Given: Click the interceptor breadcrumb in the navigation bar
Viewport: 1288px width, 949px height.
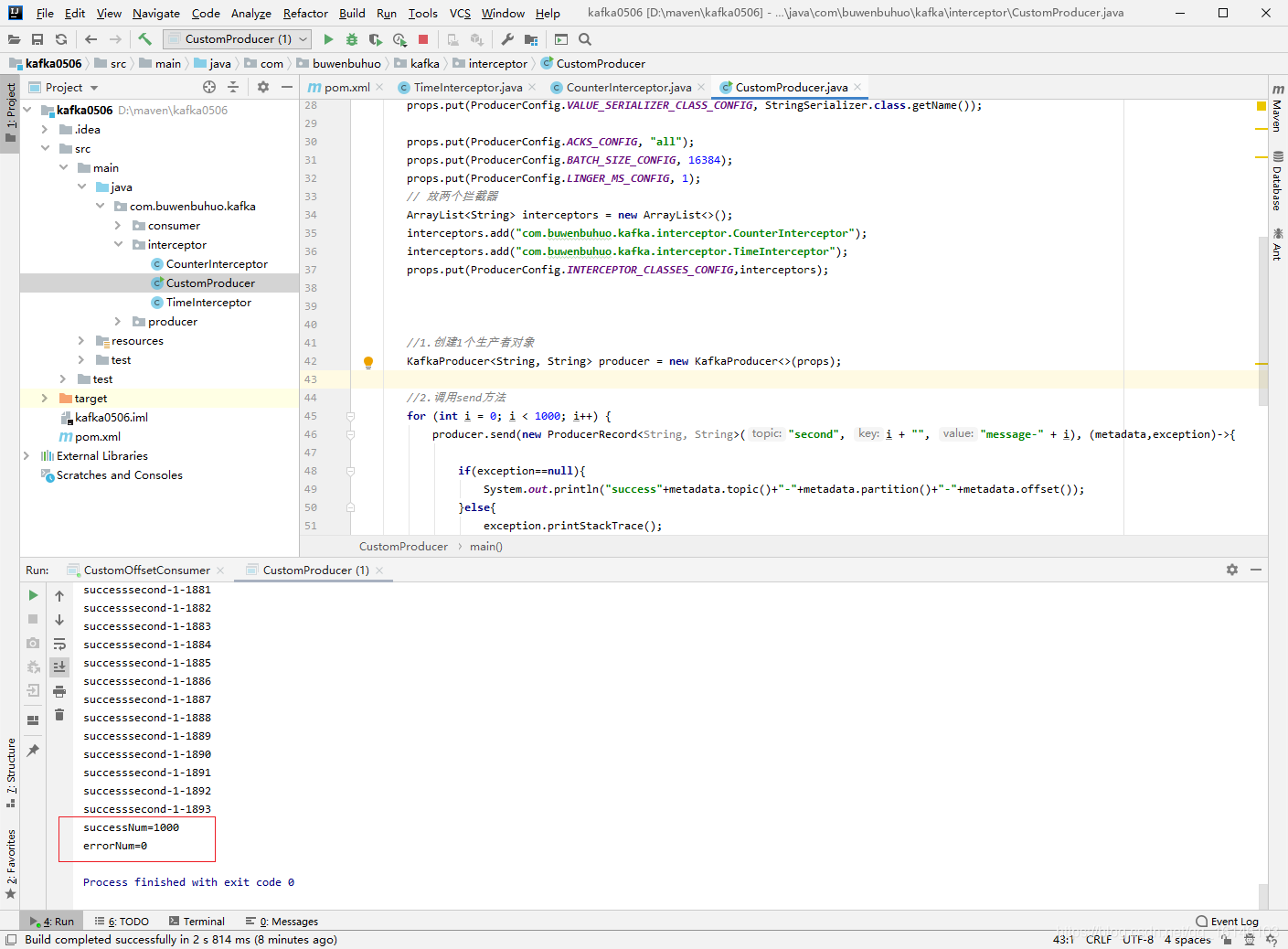Looking at the screenshot, I should [x=497, y=63].
